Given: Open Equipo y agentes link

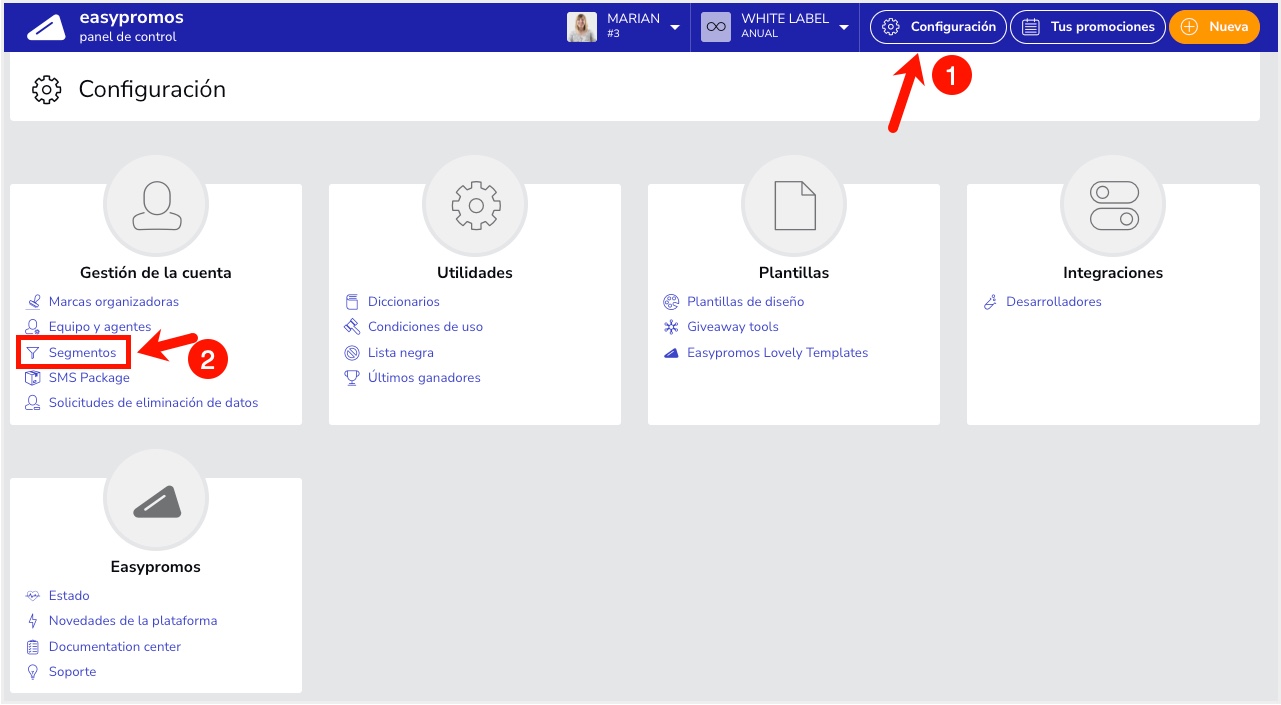Looking at the screenshot, I should tap(100, 327).
